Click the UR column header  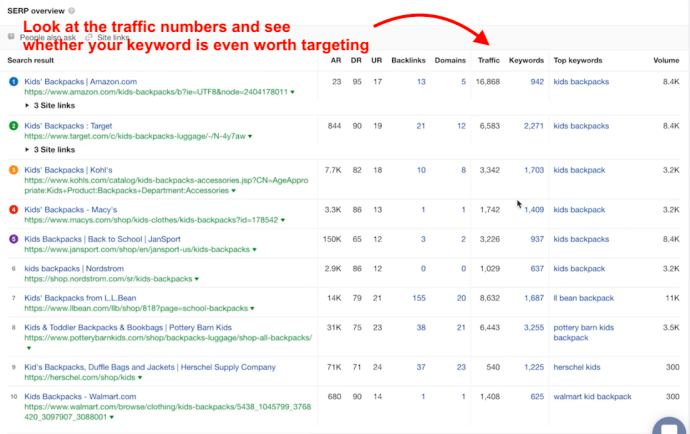[377, 60]
